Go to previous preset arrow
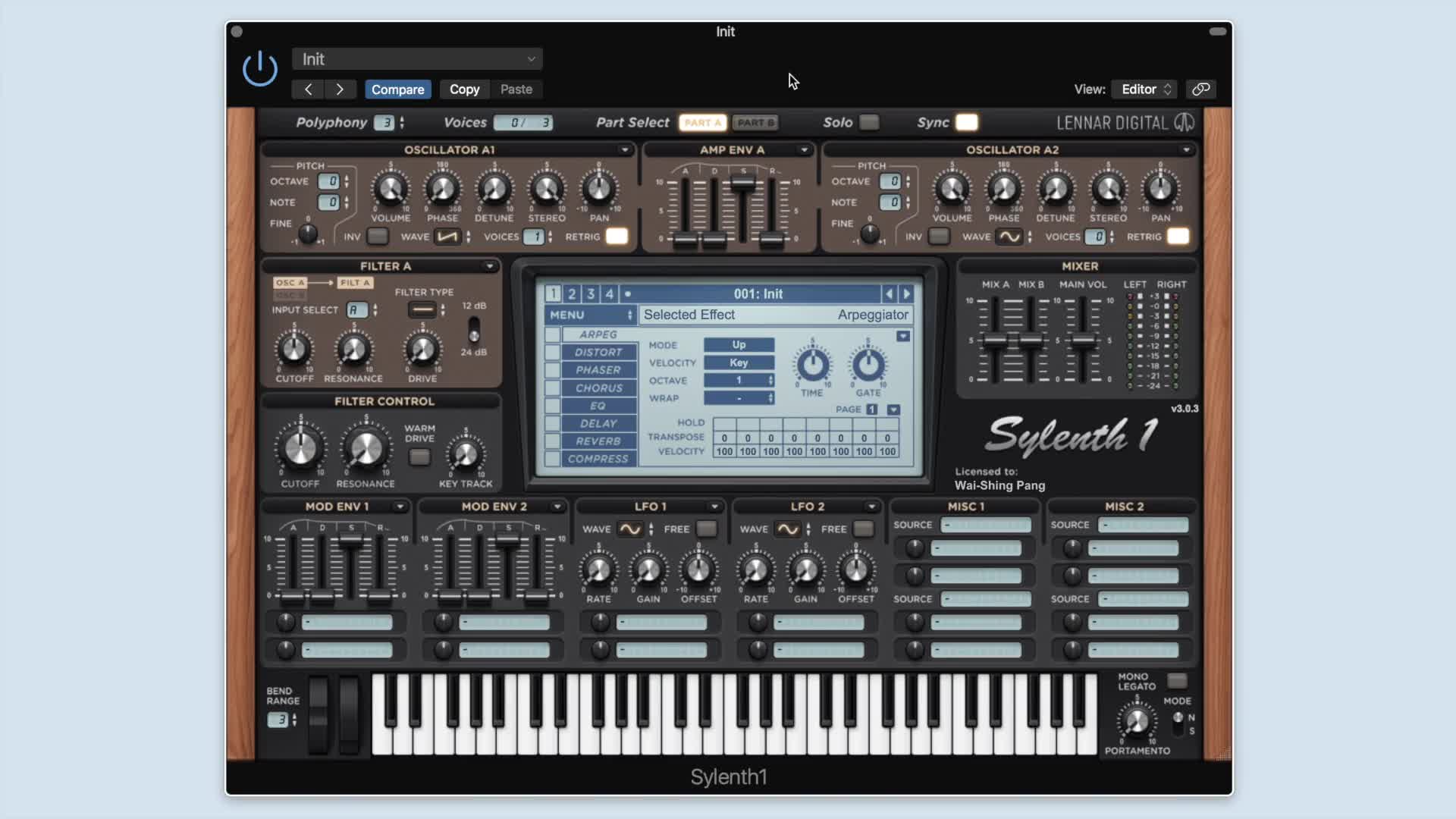Image resolution: width=1456 pixels, height=819 pixels. click(308, 89)
